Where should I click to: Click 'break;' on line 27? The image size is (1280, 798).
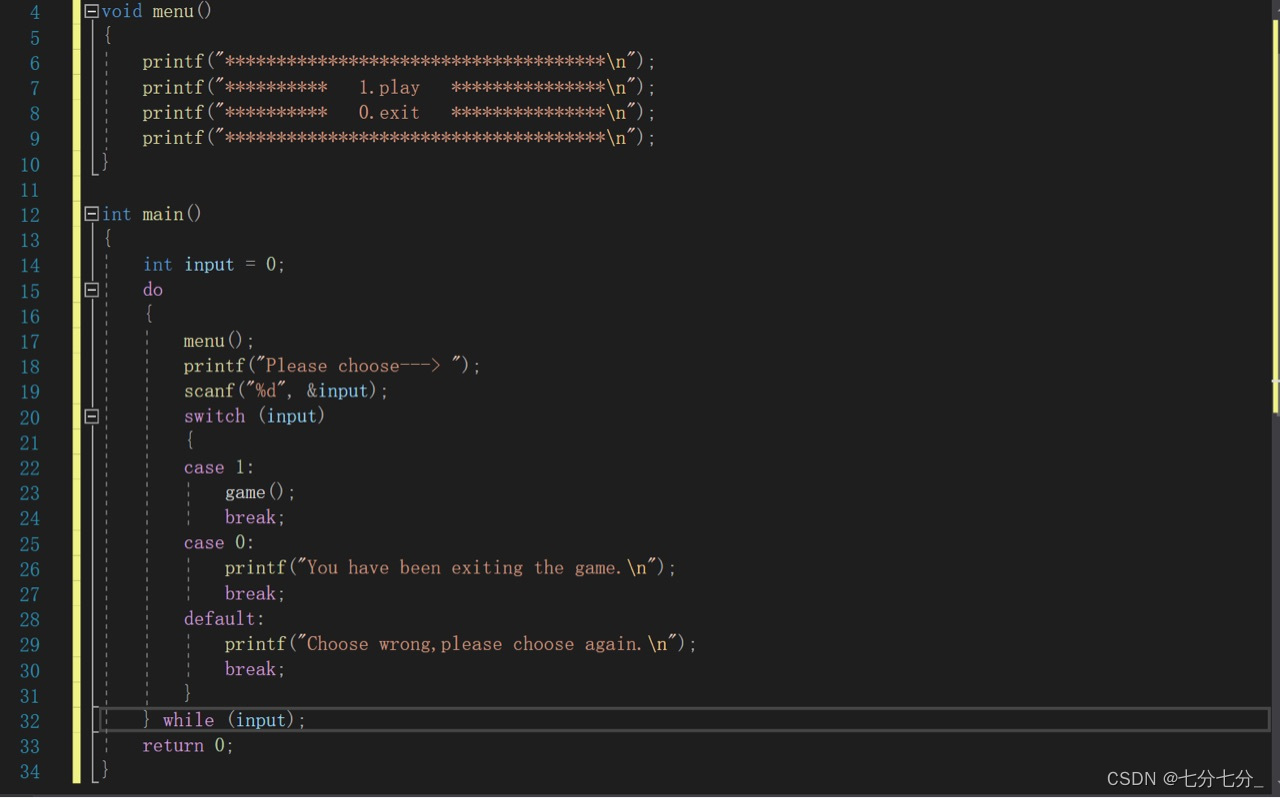pos(255,593)
